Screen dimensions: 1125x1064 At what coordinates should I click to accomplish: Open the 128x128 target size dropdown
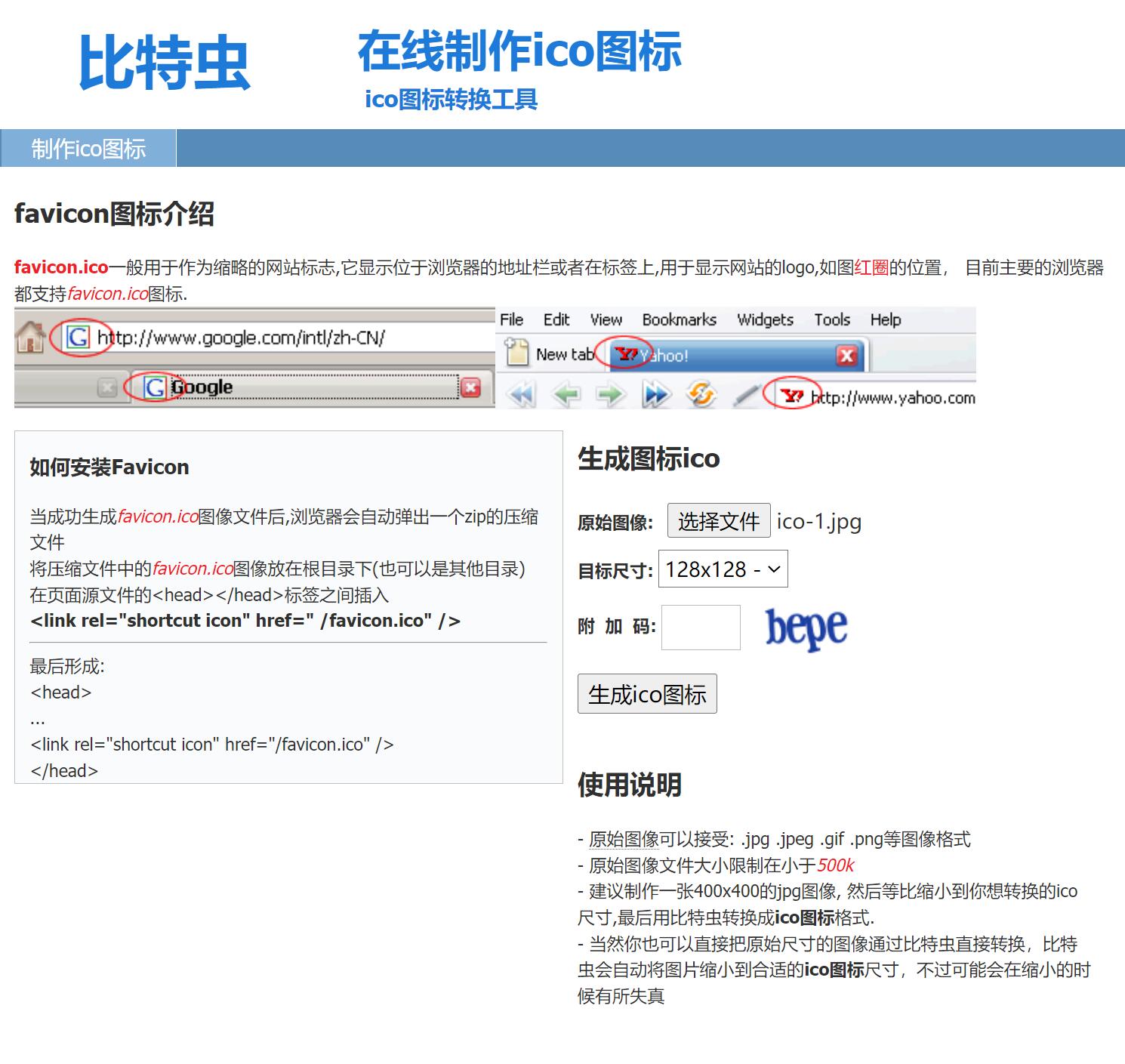click(x=723, y=569)
